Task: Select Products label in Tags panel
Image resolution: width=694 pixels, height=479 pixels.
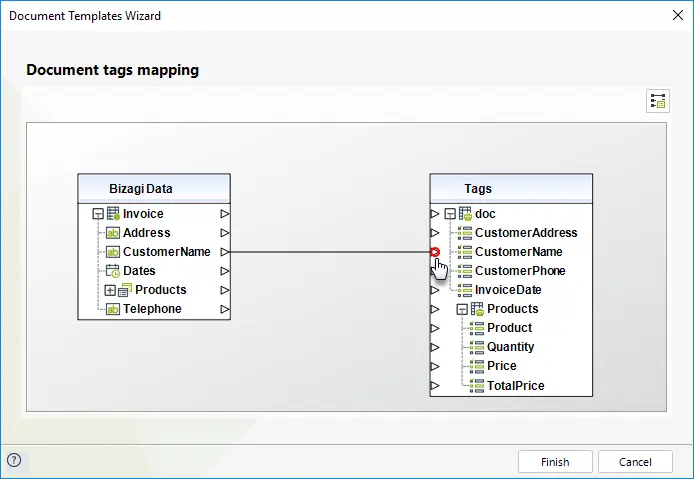Action: point(513,309)
